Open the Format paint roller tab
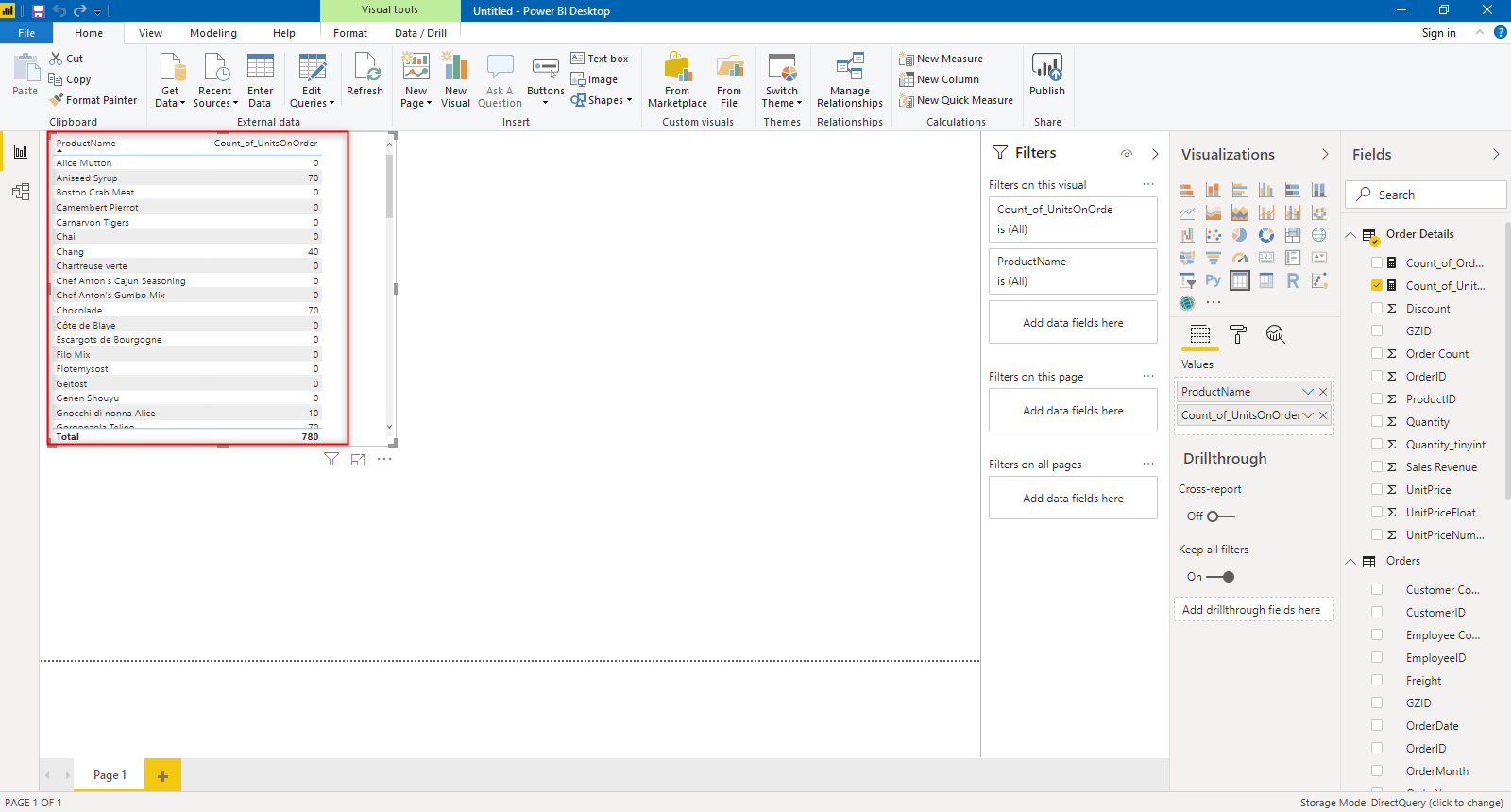The image size is (1511, 812). point(1238,334)
